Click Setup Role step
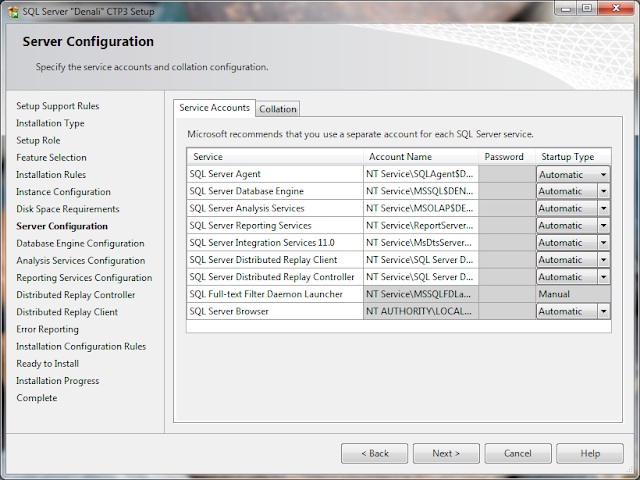640x480 pixels. tap(38, 140)
